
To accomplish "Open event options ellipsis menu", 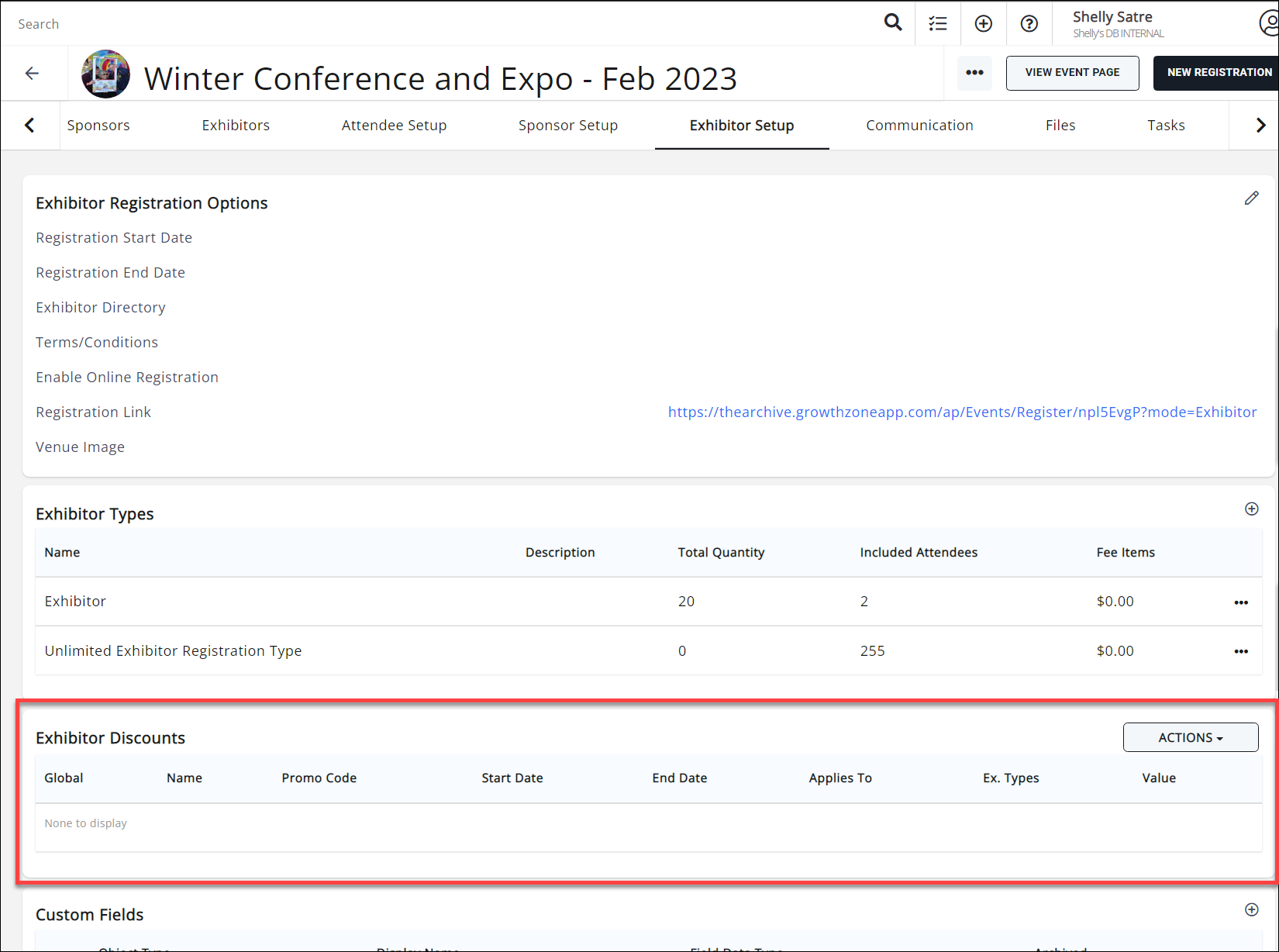I will point(974,73).
